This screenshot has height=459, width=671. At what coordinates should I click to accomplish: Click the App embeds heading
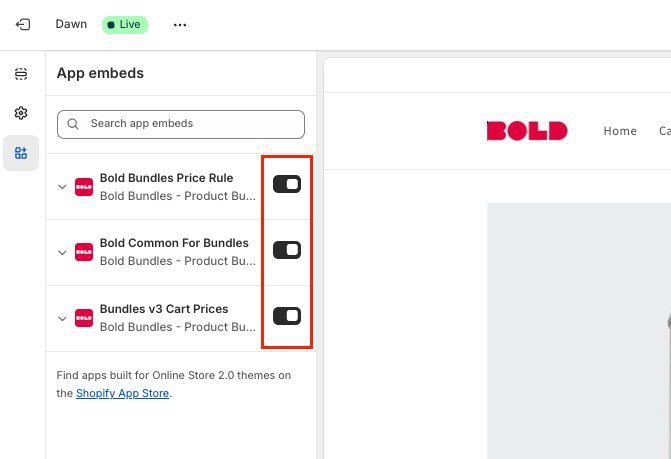[100, 73]
